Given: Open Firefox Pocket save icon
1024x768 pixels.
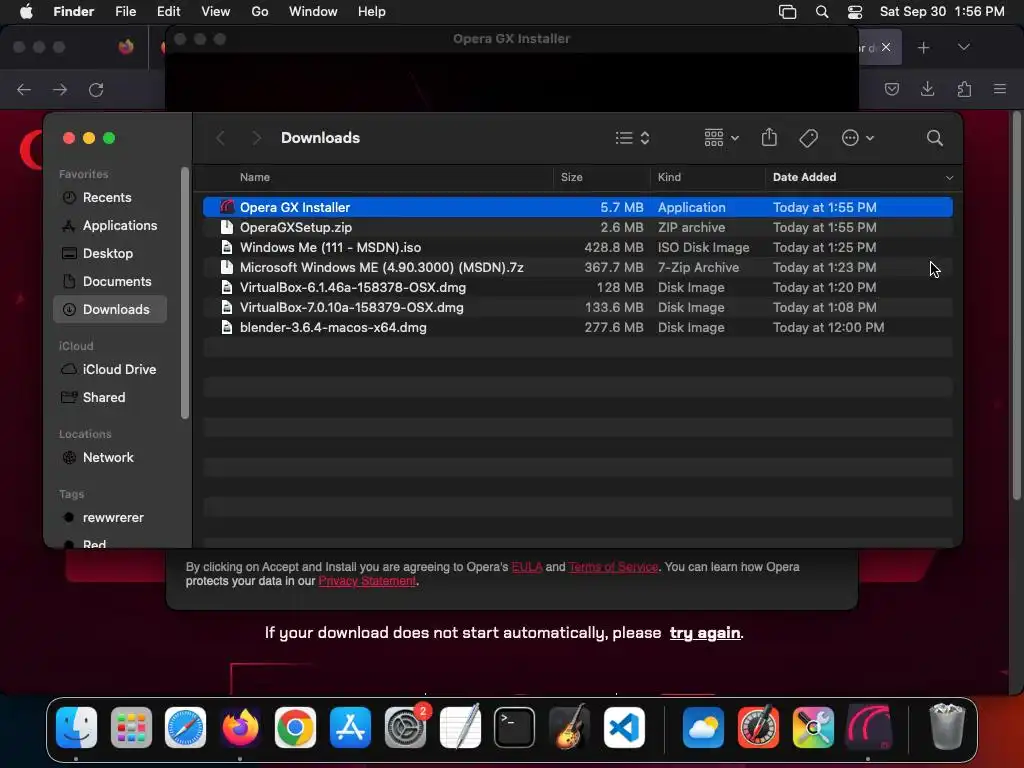Looking at the screenshot, I should pyautogui.click(x=891, y=89).
